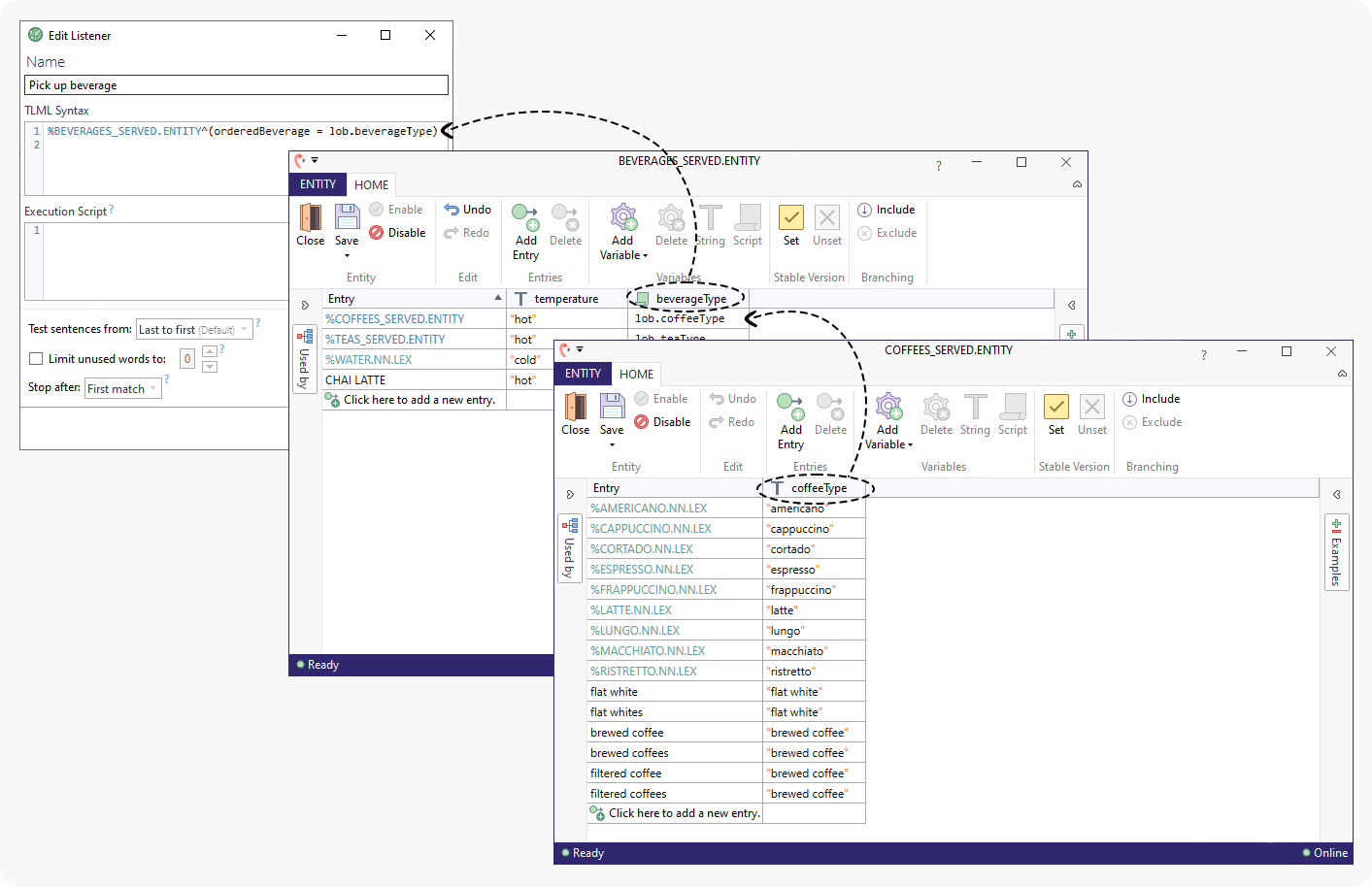Increase the limit unused words stepper
The height and width of the screenshot is (887, 1372).
[210, 352]
